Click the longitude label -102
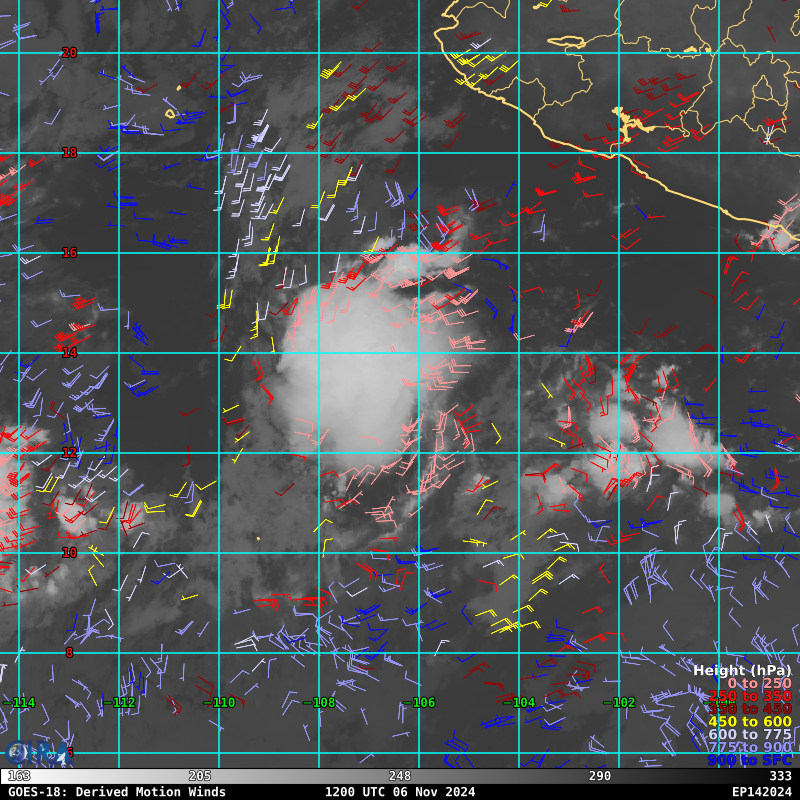The height and width of the screenshot is (800, 800). point(619,703)
